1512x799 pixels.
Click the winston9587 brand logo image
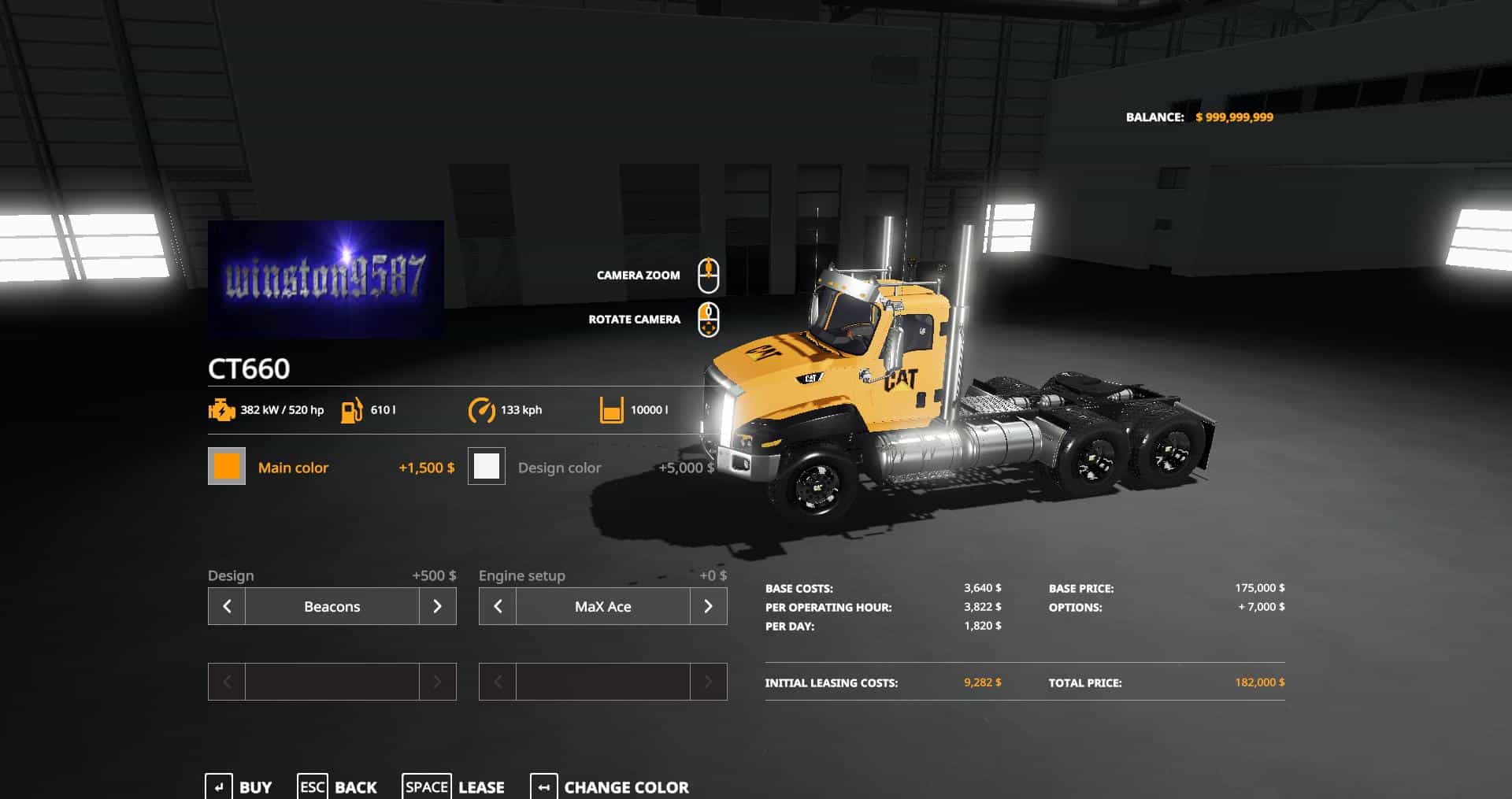tap(325, 279)
